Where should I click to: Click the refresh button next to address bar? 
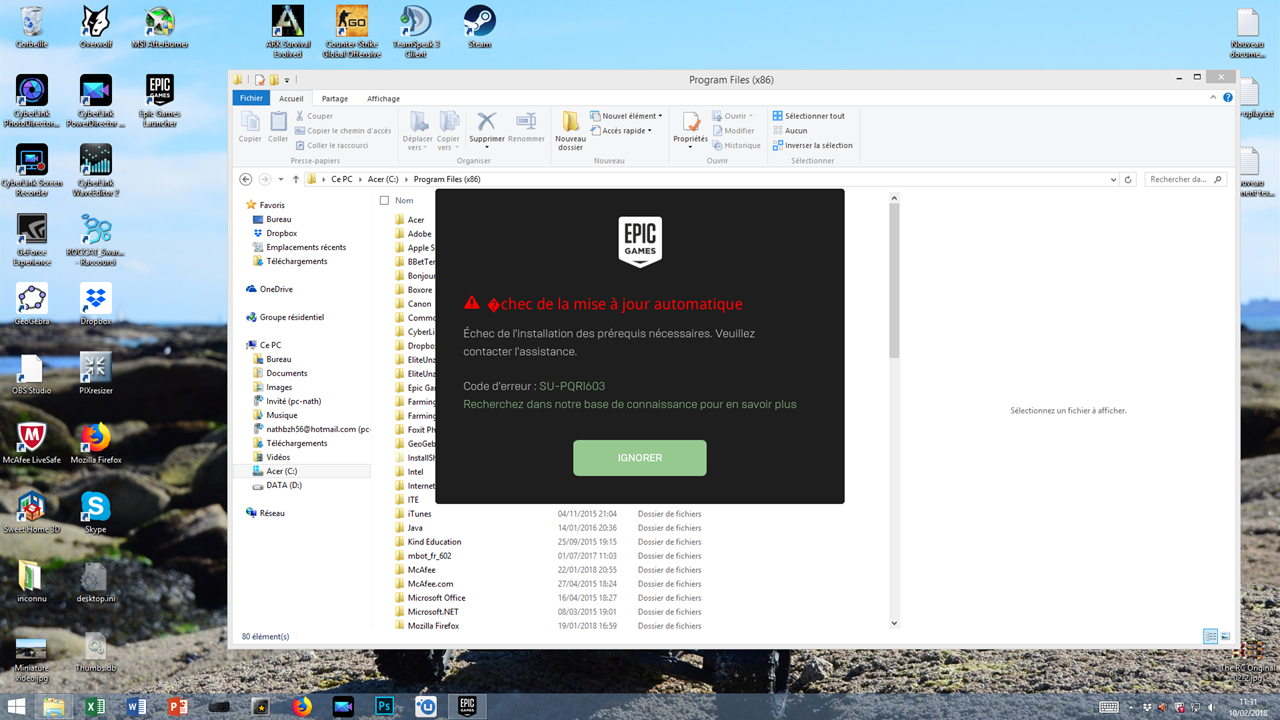pos(1129,180)
